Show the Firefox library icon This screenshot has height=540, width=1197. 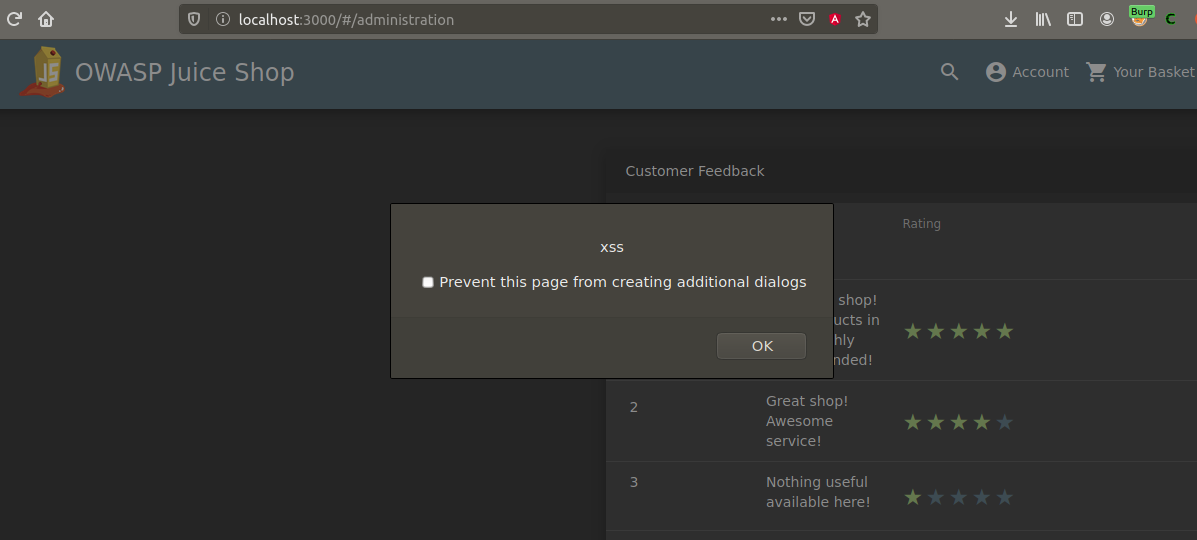tap(1043, 19)
